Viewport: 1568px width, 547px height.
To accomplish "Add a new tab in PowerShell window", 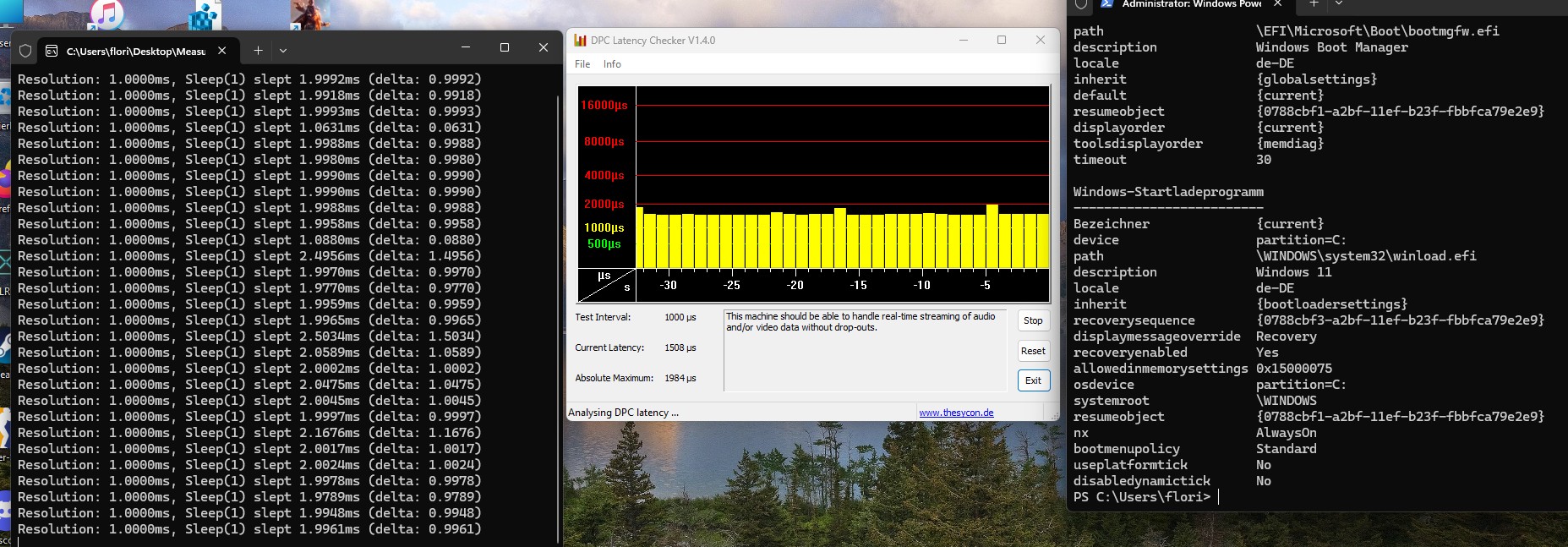I will [x=1314, y=4].
